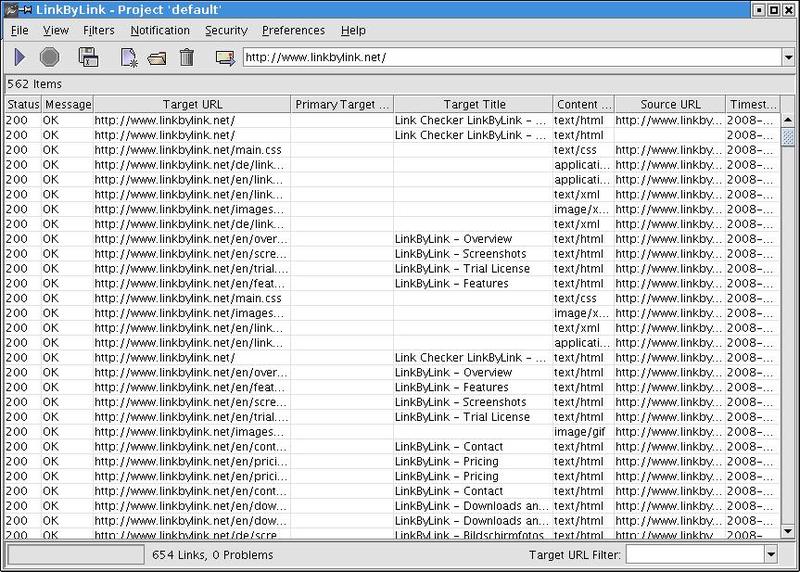The width and height of the screenshot is (800, 572).
Task: Sort by the Timestamp column header
Action: 753,104
